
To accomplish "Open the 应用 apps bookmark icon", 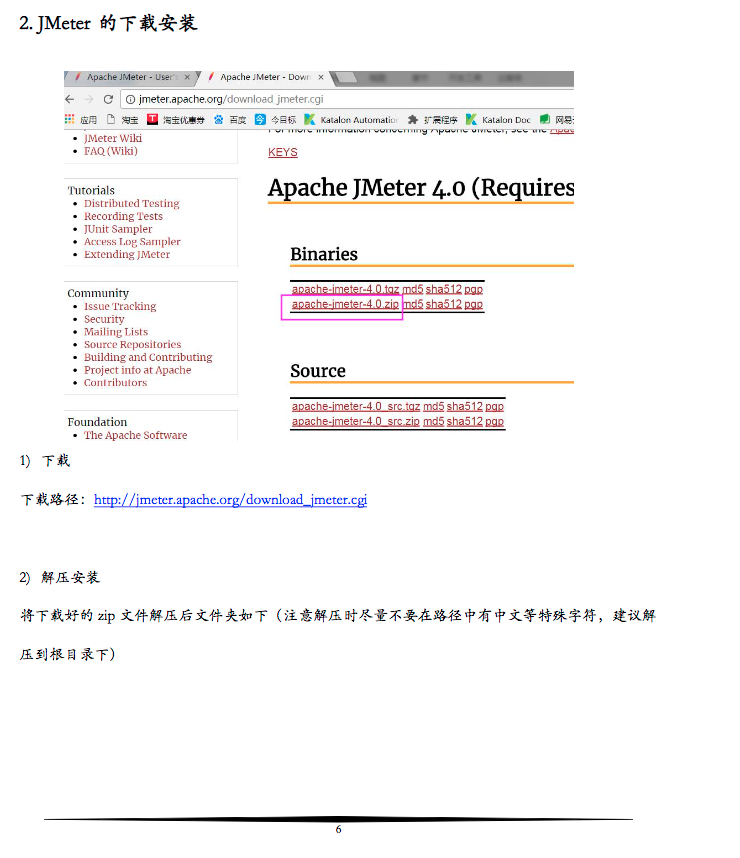I will [x=70, y=119].
